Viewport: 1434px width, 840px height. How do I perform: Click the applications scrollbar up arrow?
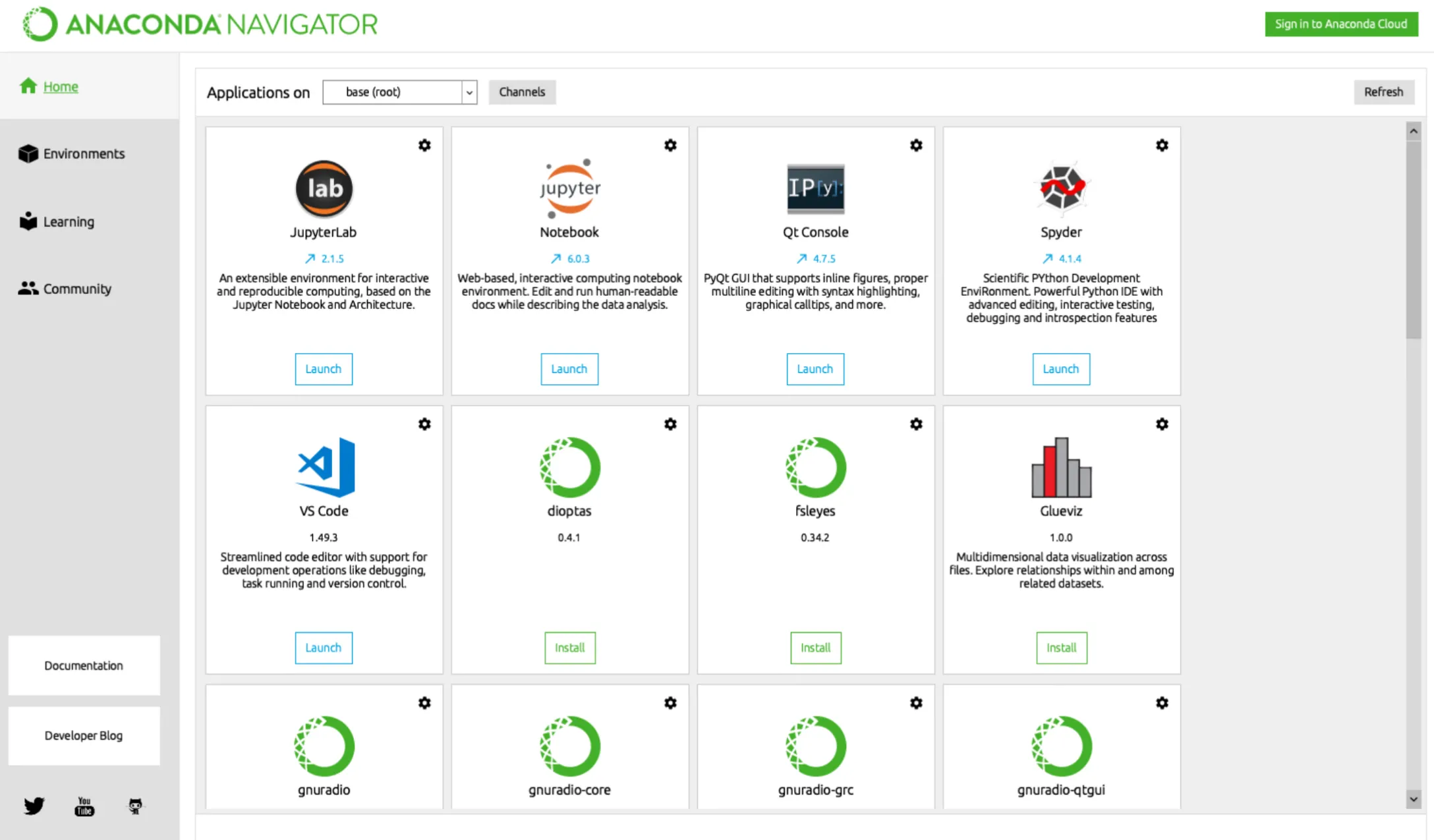[1414, 131]
